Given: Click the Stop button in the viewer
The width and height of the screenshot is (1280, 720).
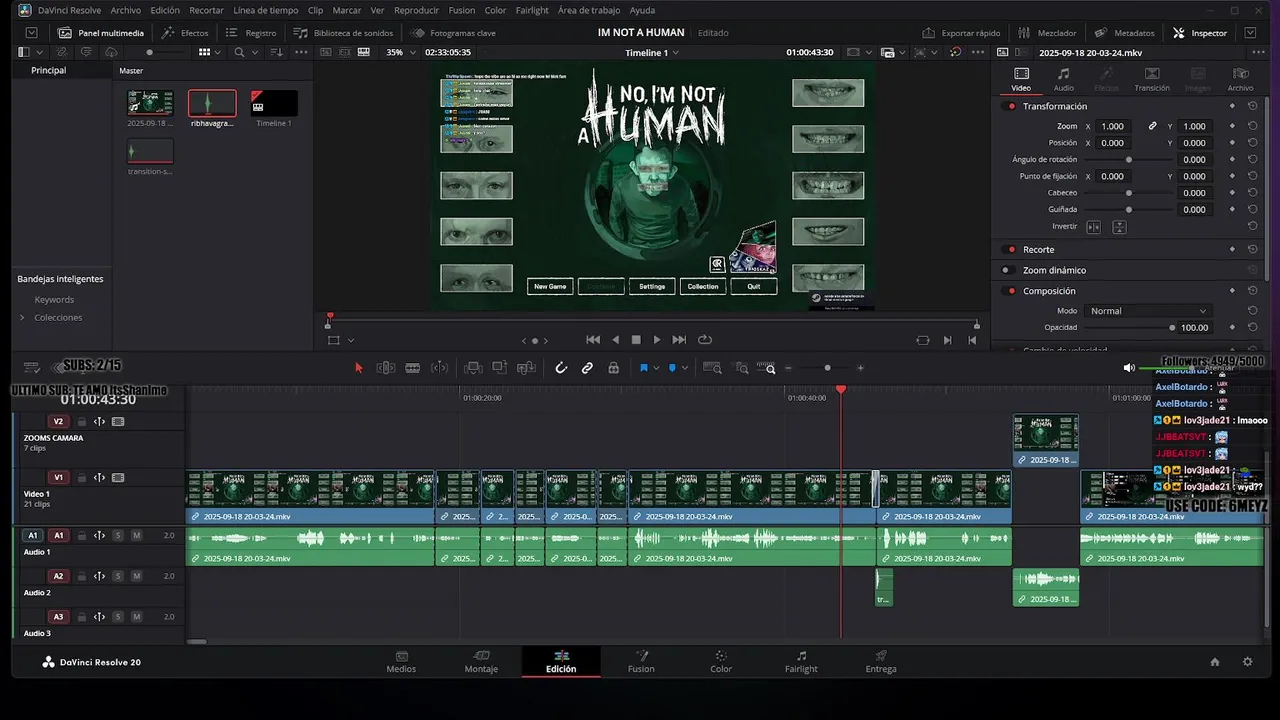Looking at the screenshot, I should point(636,340).
